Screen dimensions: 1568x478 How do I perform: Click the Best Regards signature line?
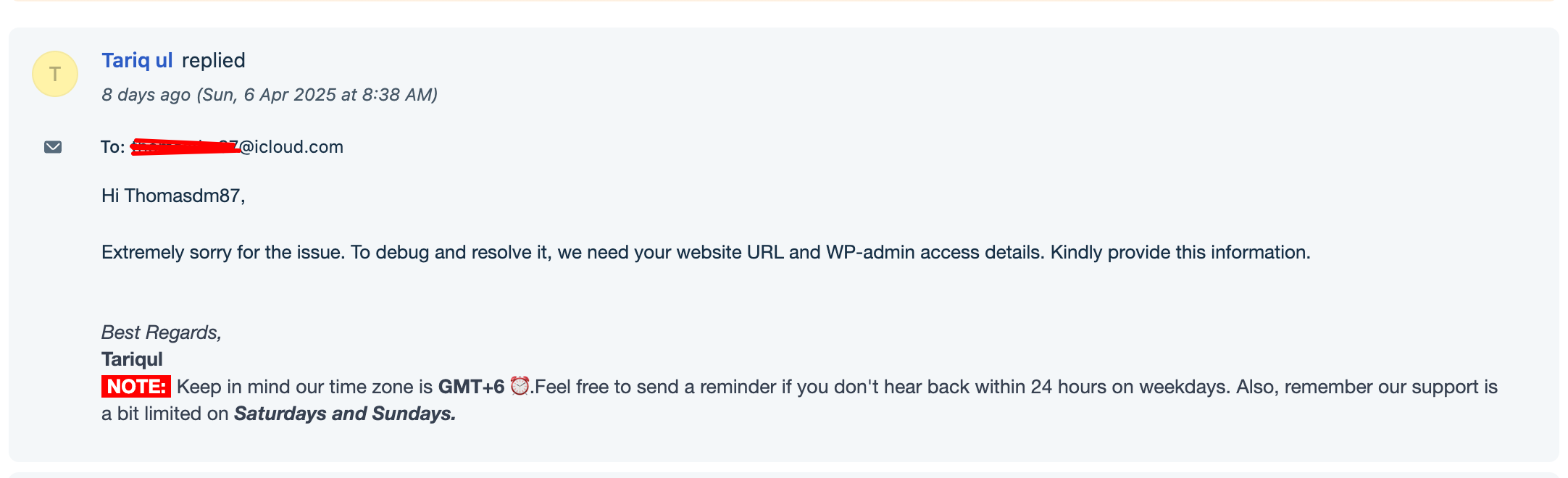[161, 332]
